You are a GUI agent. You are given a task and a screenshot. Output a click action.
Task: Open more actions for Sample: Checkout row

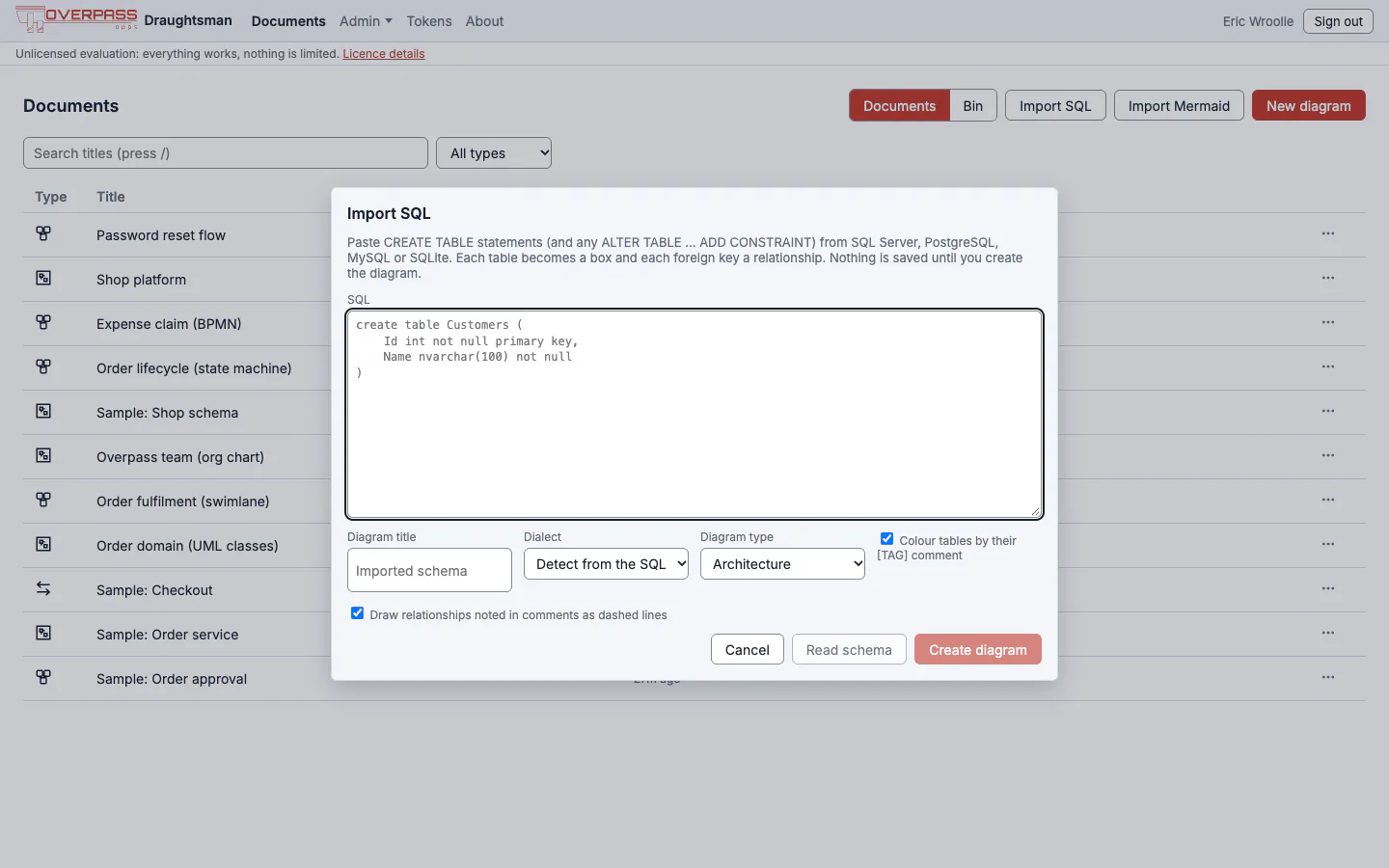pyautogui.click(x=1328, y=588)
